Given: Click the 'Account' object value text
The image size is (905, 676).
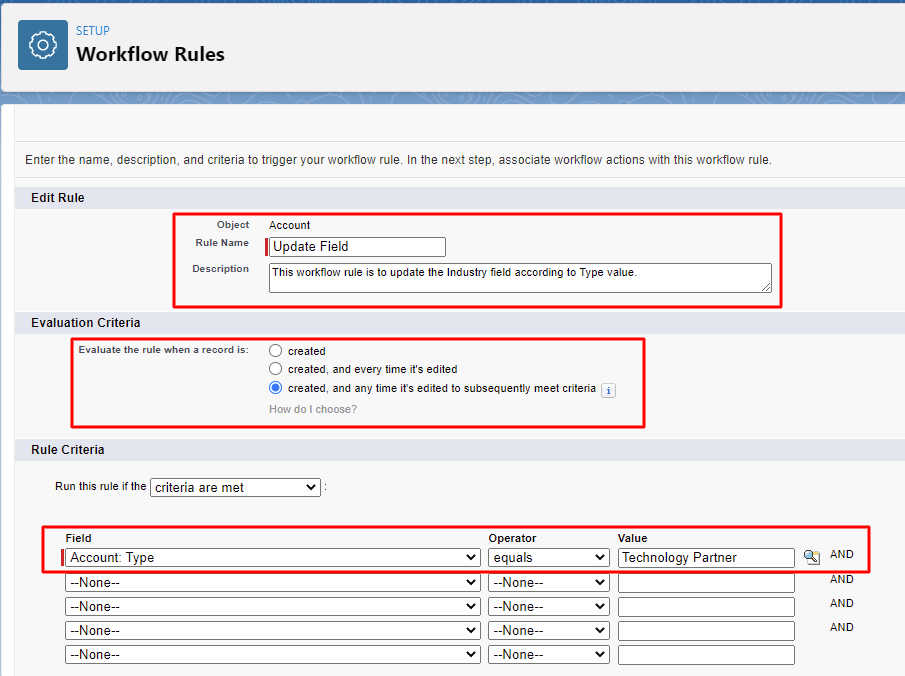Looking at the screenshot, I should (x=289, y=225).
